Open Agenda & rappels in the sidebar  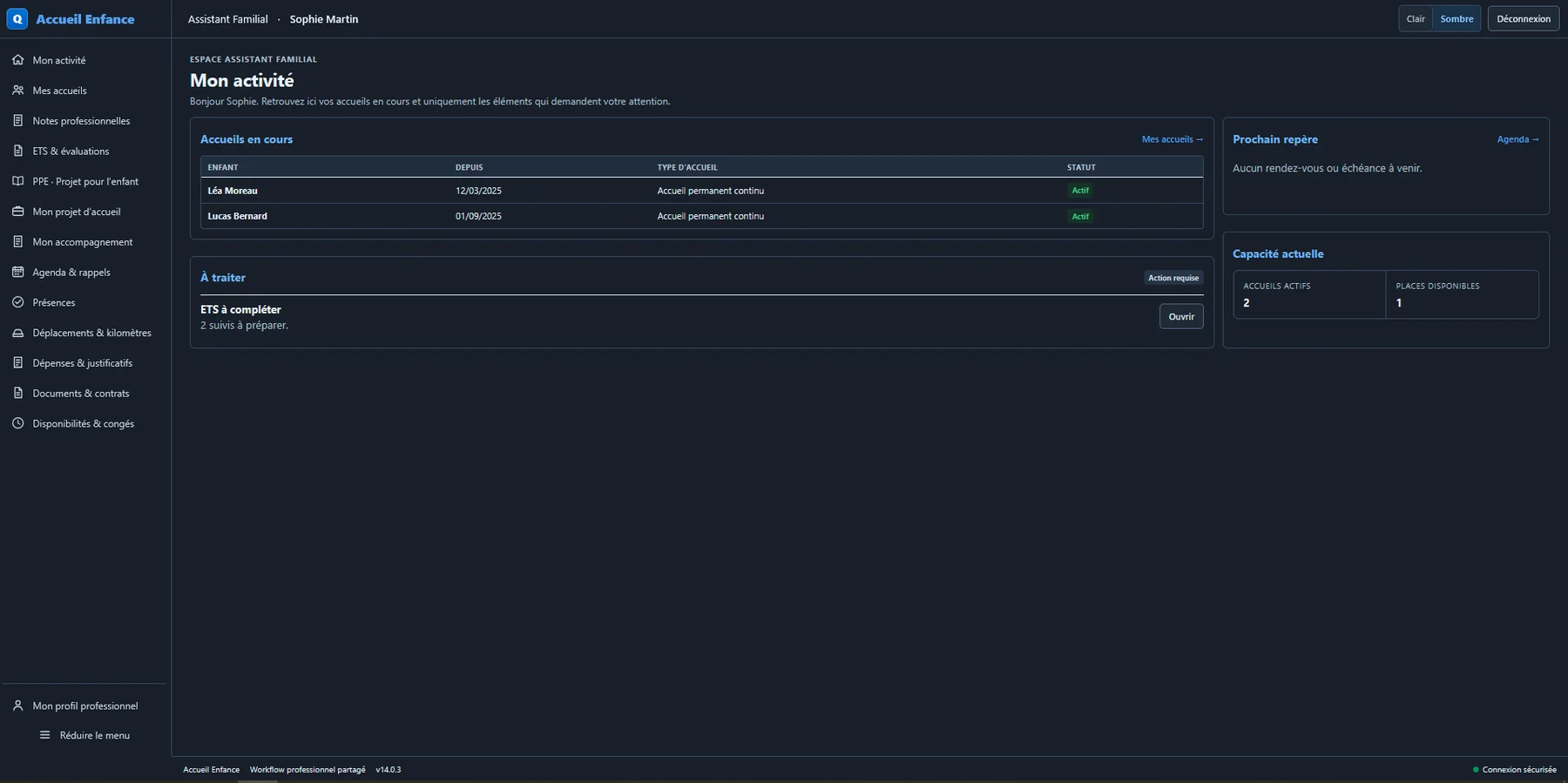tap(84, 272)
